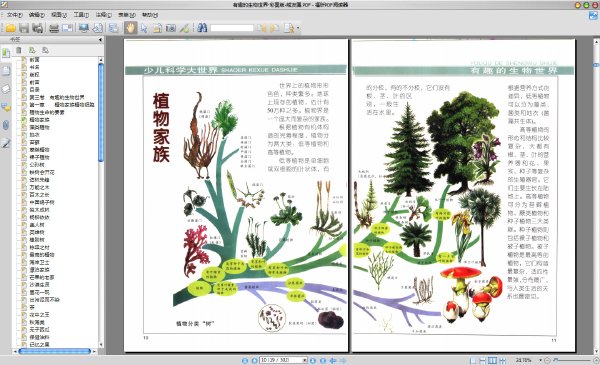Screen dimensions: 600x365
Task: Select the facing two-page layout
Action: [492, 360]
